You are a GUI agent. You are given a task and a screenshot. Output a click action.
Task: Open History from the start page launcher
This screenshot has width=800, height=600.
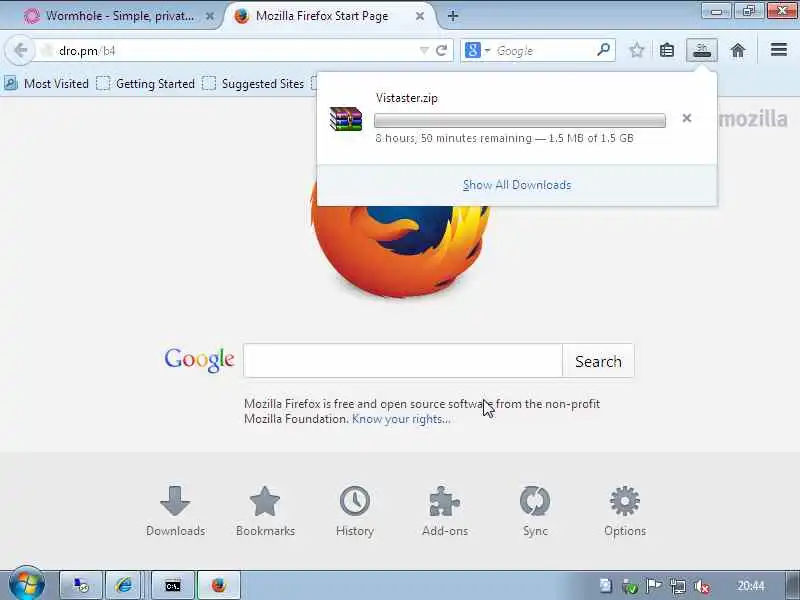click(x=355, y=511)
